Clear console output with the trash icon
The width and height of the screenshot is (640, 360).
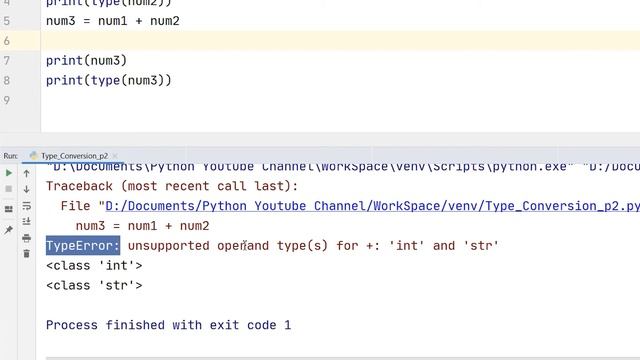pyautogui.click(x=27, y=254)
